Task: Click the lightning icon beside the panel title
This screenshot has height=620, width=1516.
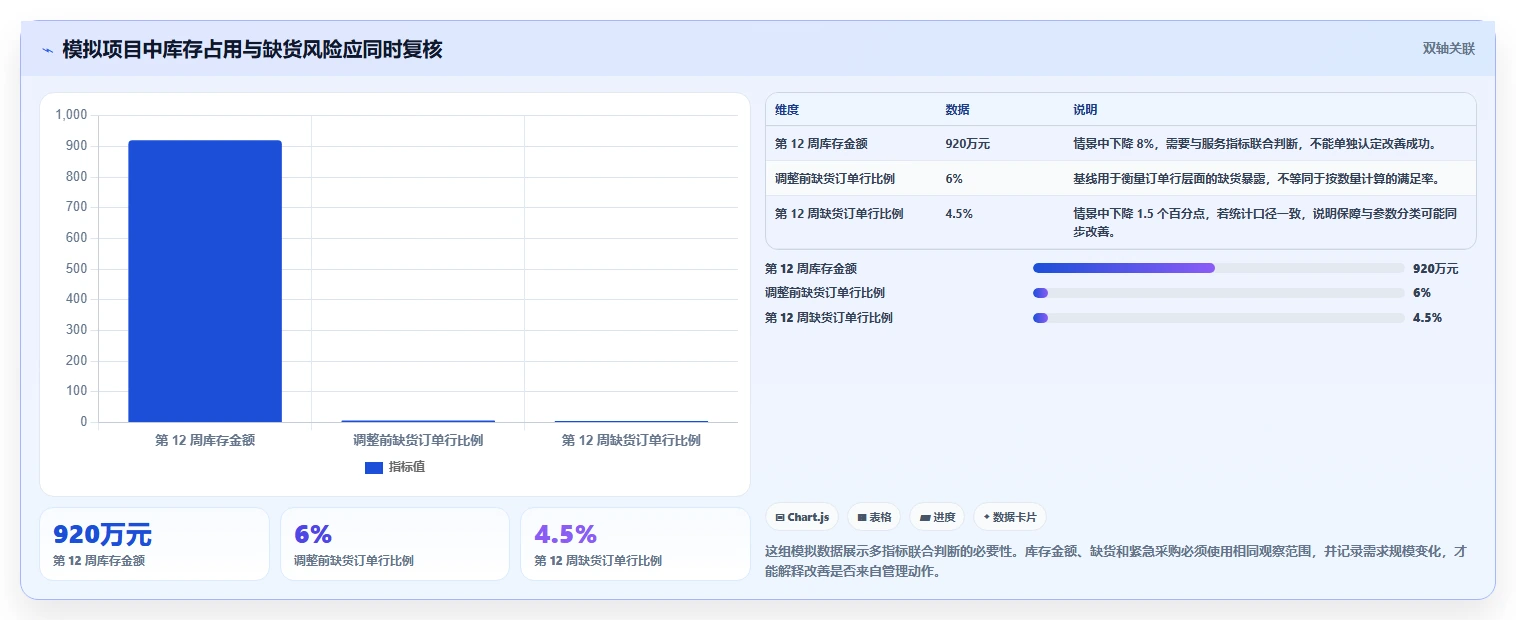Action: click(x=47, y=50)
